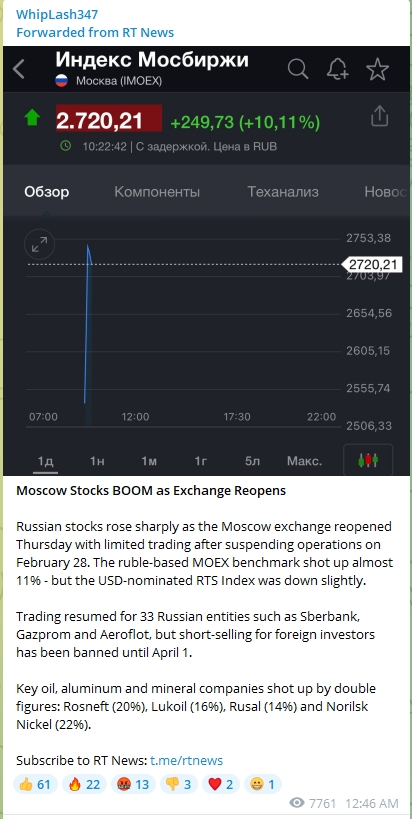Toggle the fire emoji reaction
Screen dimensions: 412x819
click(x=84, y=784)
